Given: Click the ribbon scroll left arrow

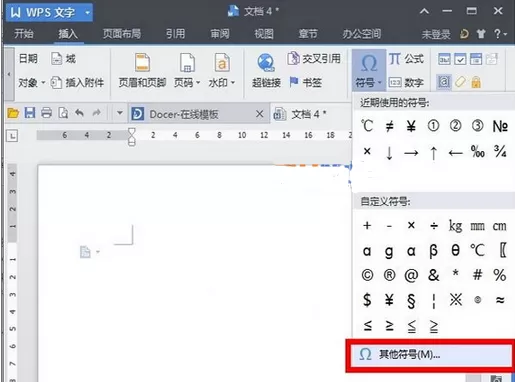Looking at the screenshot, I should coord(9,74).
